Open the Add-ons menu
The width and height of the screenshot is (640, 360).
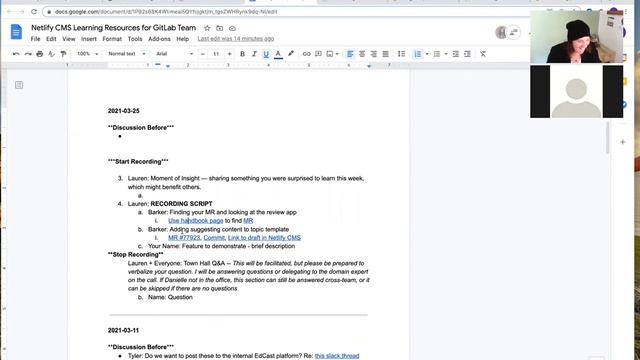(159, 39)
